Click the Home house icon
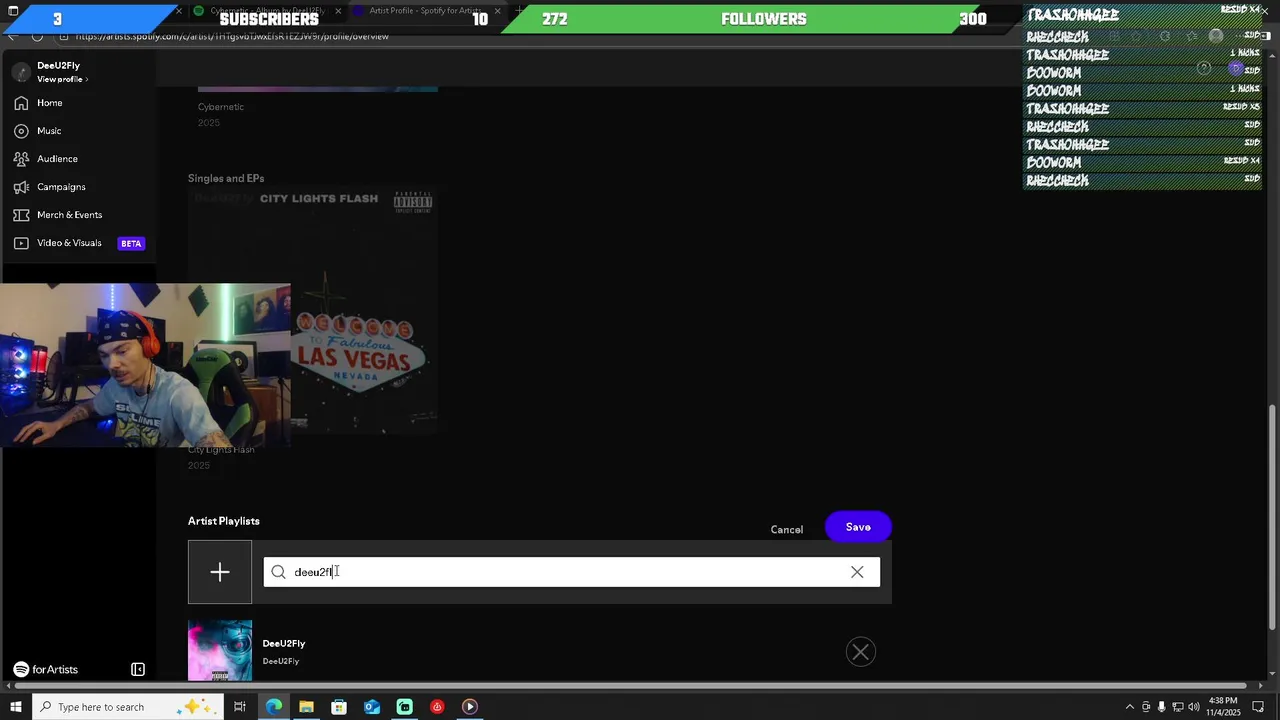The height and width of the screenshot is (720, 1280). [x=21, y=103]
